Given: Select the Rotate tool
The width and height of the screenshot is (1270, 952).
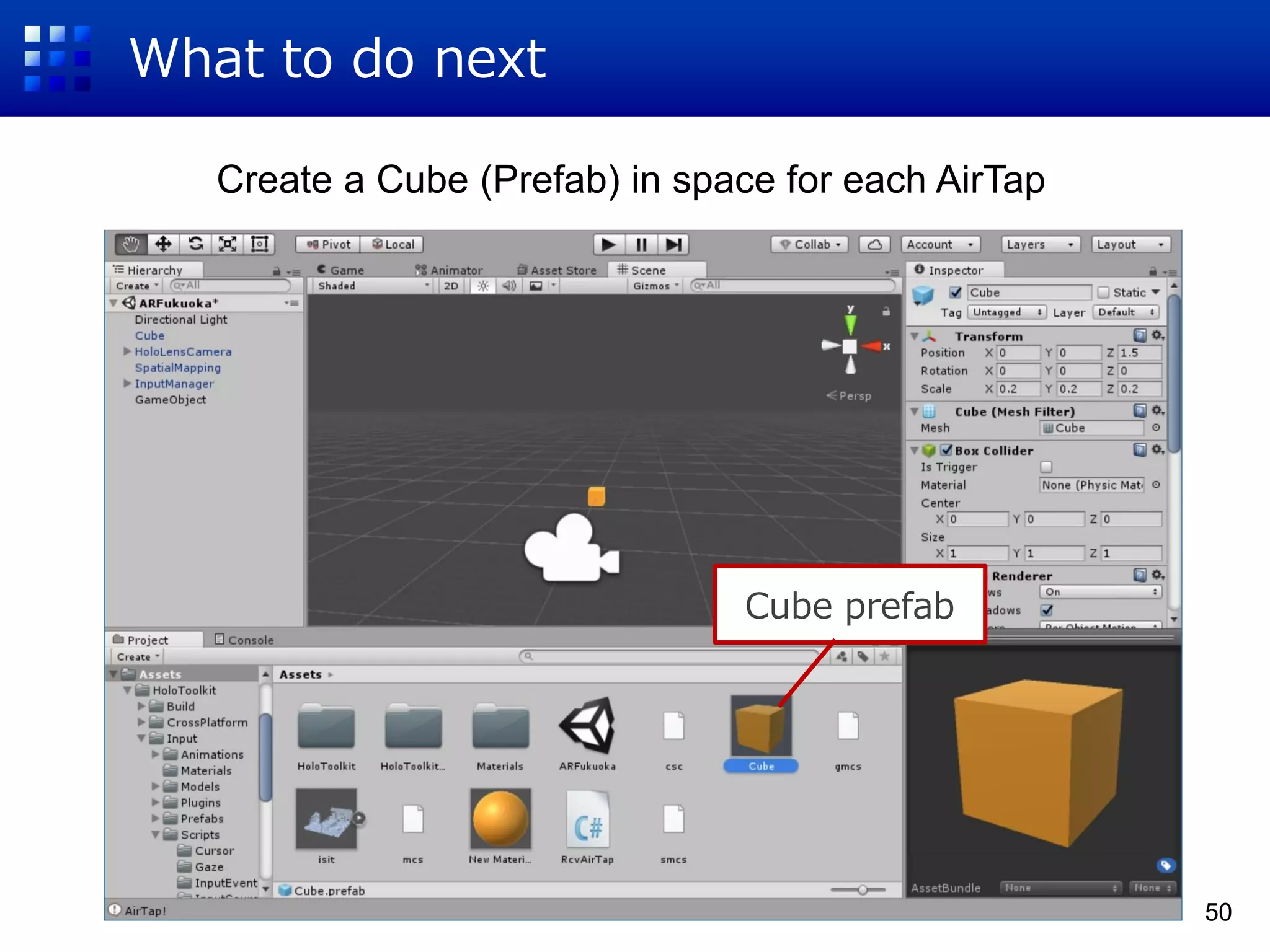Looking at the screenshot, I should click(x=195, y=244).
